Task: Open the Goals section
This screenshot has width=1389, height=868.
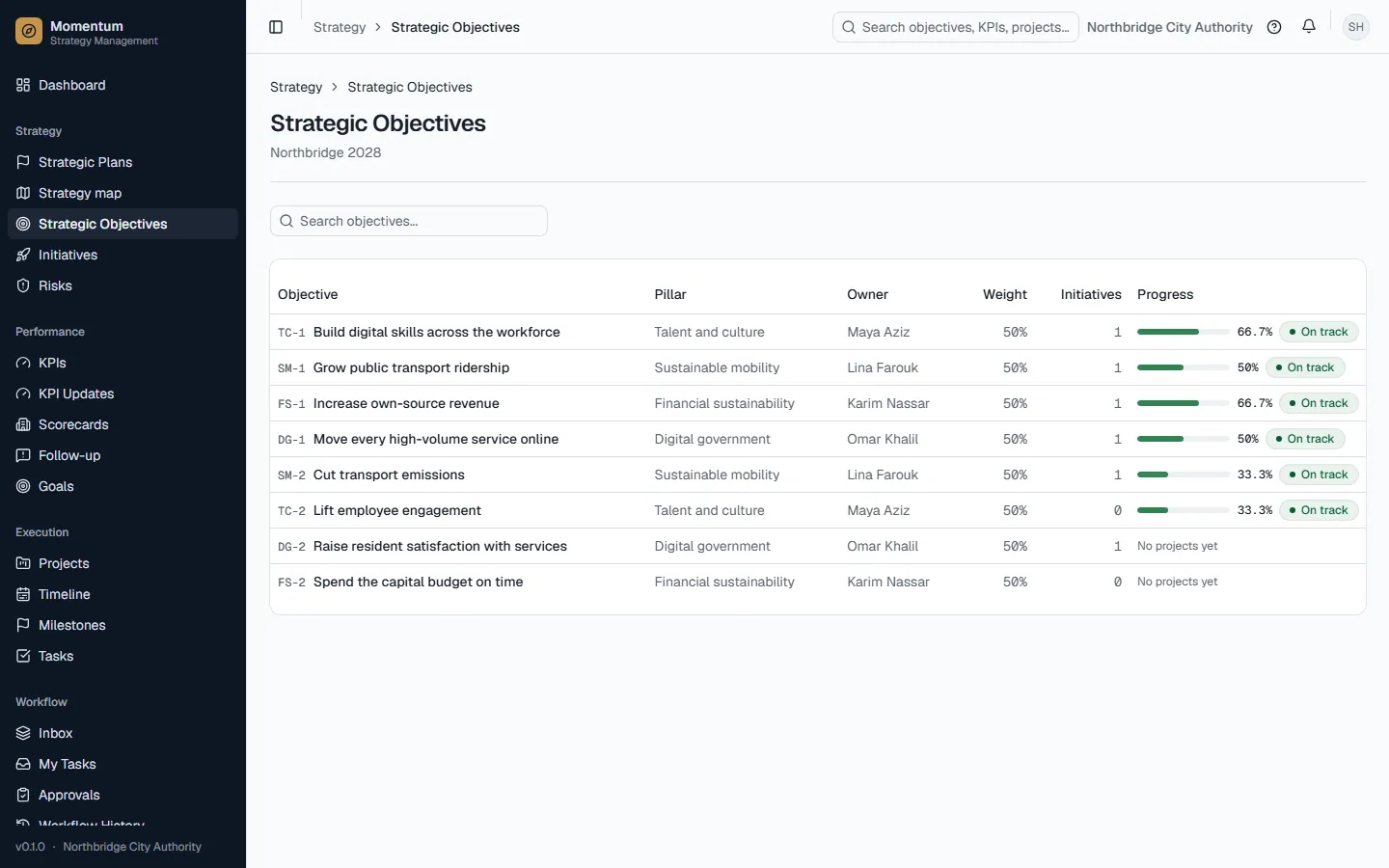Action: [123, 486]
